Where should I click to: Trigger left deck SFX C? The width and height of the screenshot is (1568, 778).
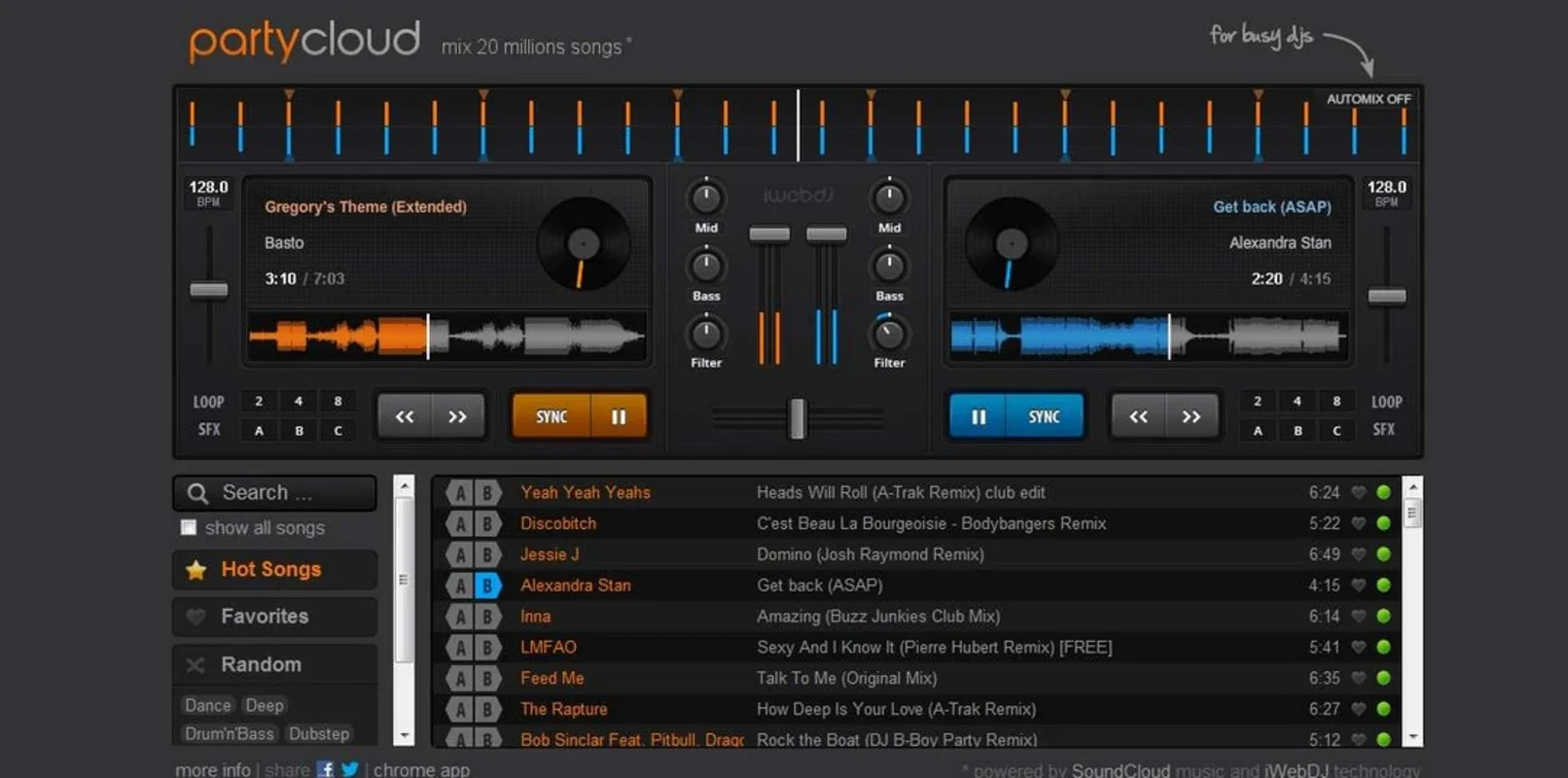coord(338,430)
